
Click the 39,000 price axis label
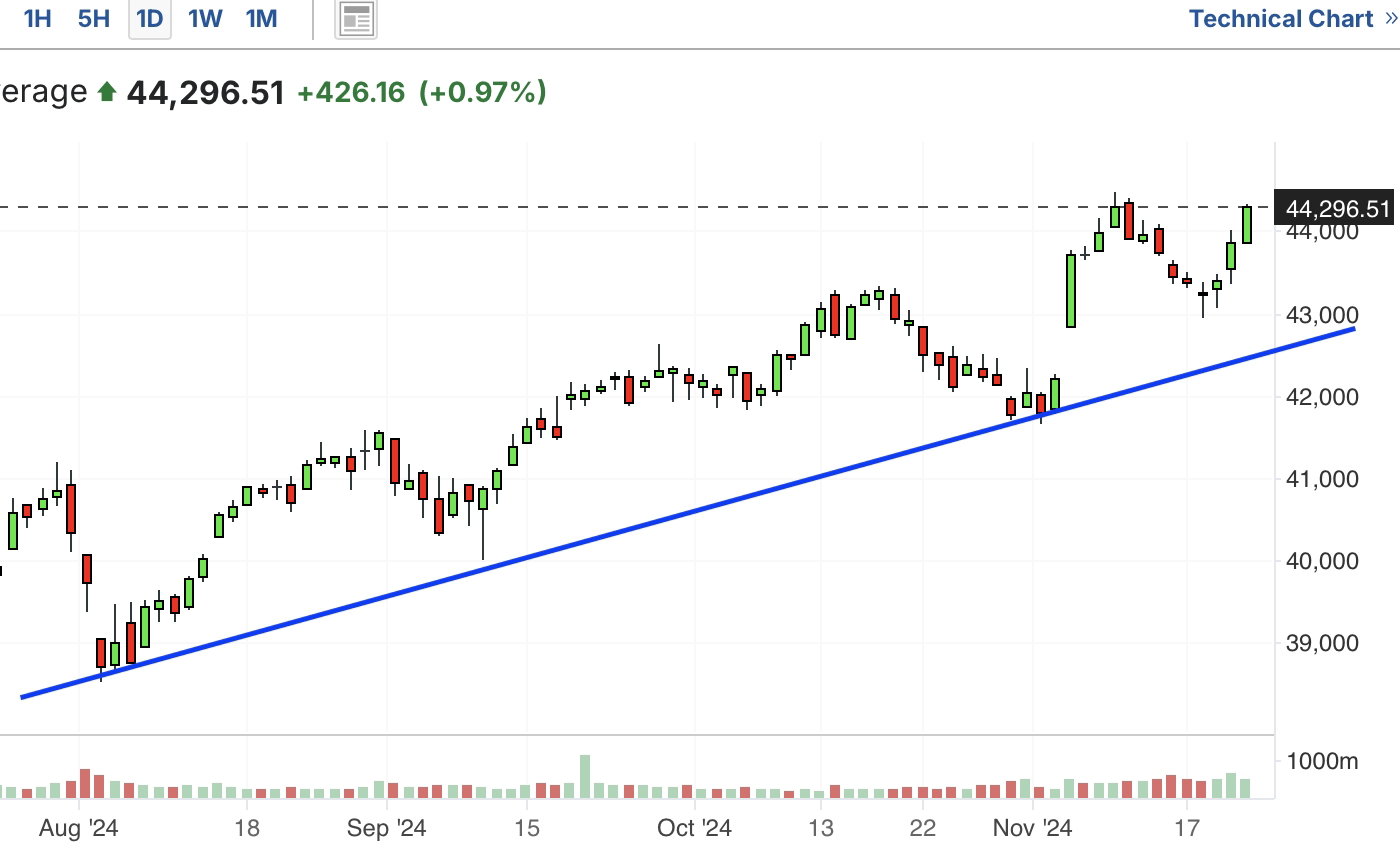[1322, 644]
